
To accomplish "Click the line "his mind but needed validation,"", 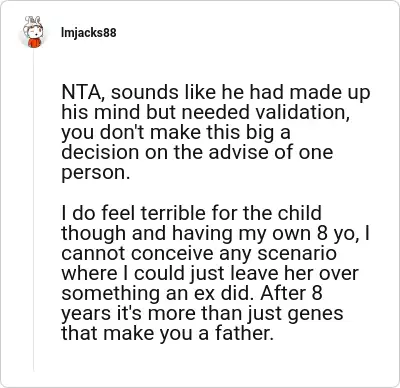I will 205,112.
